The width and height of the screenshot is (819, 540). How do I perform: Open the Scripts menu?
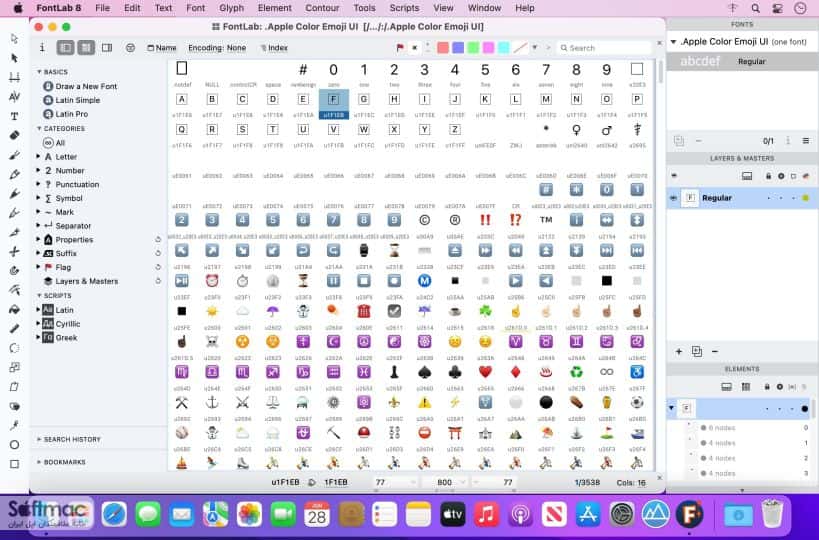pos(404,8)
